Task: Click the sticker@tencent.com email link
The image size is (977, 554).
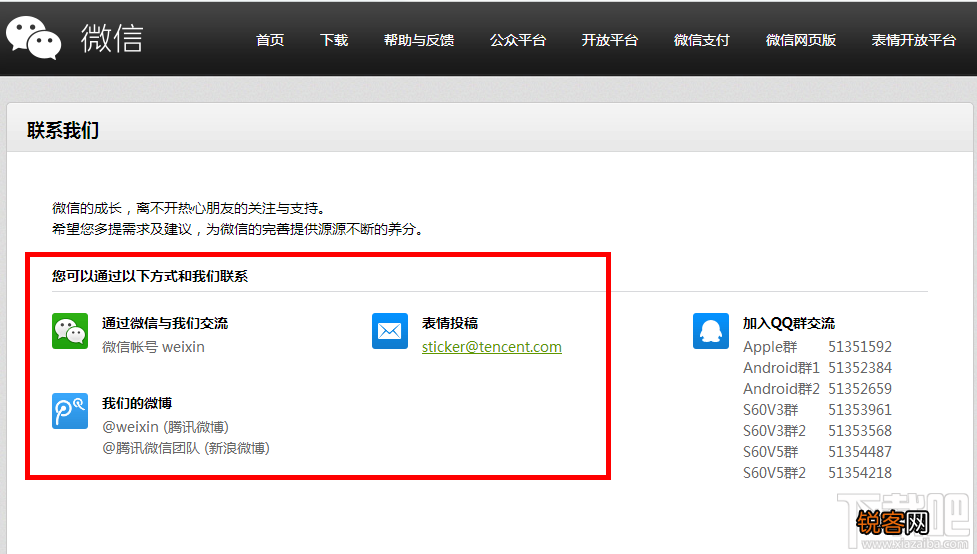Action: coord(492,347)
